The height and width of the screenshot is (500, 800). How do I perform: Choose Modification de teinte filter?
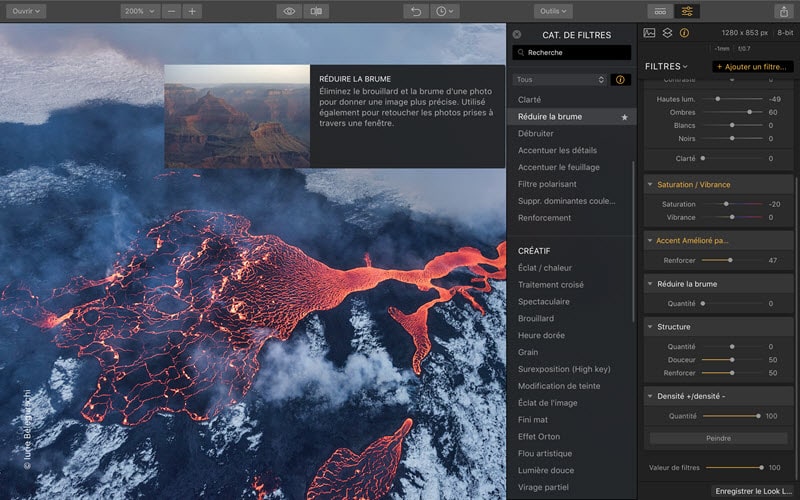(x=559, y=385)
